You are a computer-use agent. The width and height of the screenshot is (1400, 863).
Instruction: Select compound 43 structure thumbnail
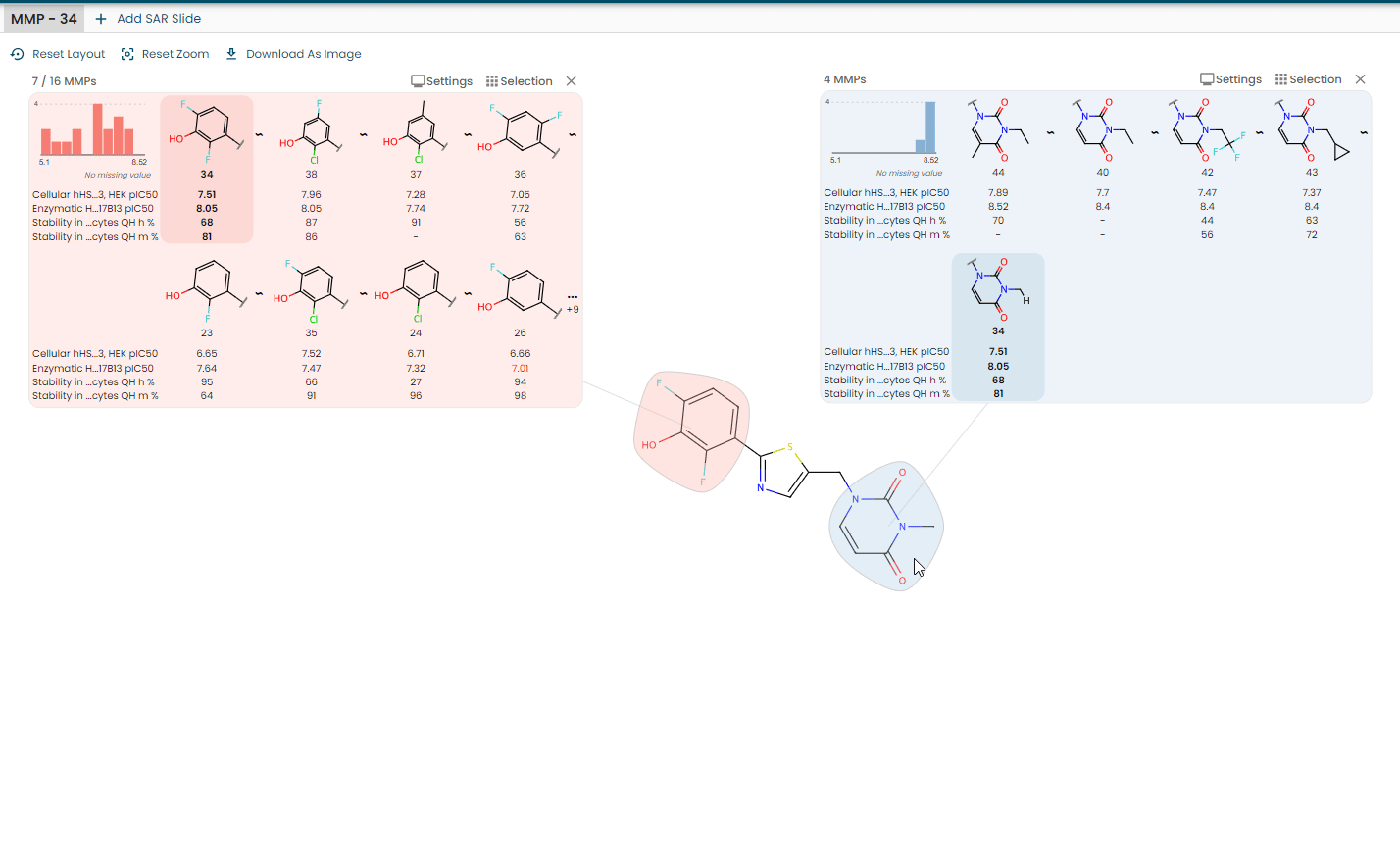coord(1312,128)
